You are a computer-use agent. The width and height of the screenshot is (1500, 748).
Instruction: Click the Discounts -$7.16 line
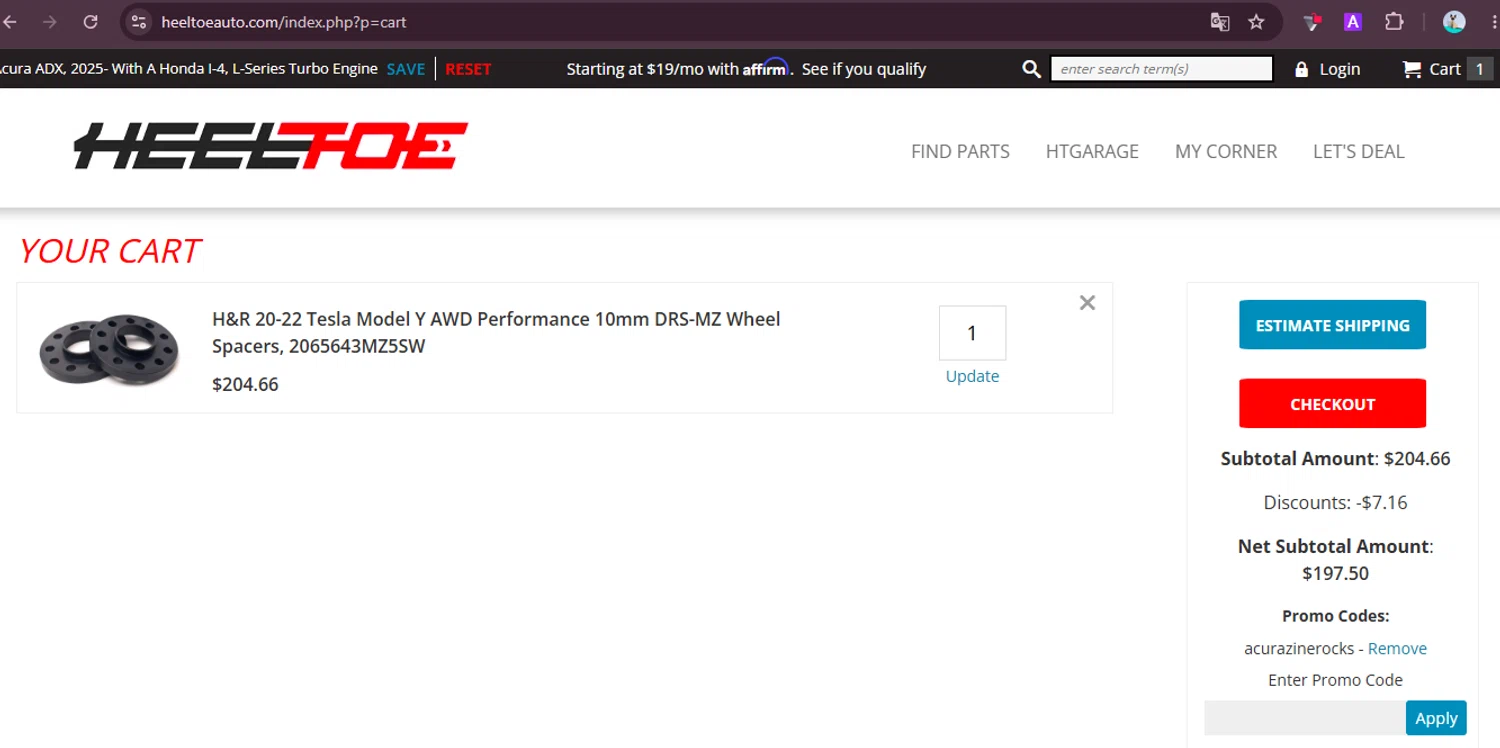tap(1335, 503)
